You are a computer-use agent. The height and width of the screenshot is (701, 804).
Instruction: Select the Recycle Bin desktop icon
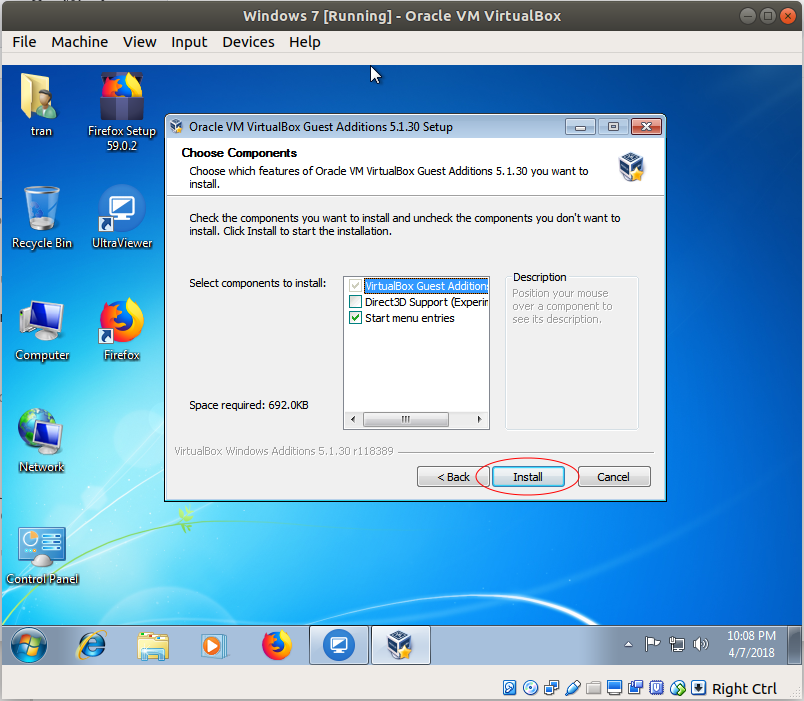coord(42,217)
